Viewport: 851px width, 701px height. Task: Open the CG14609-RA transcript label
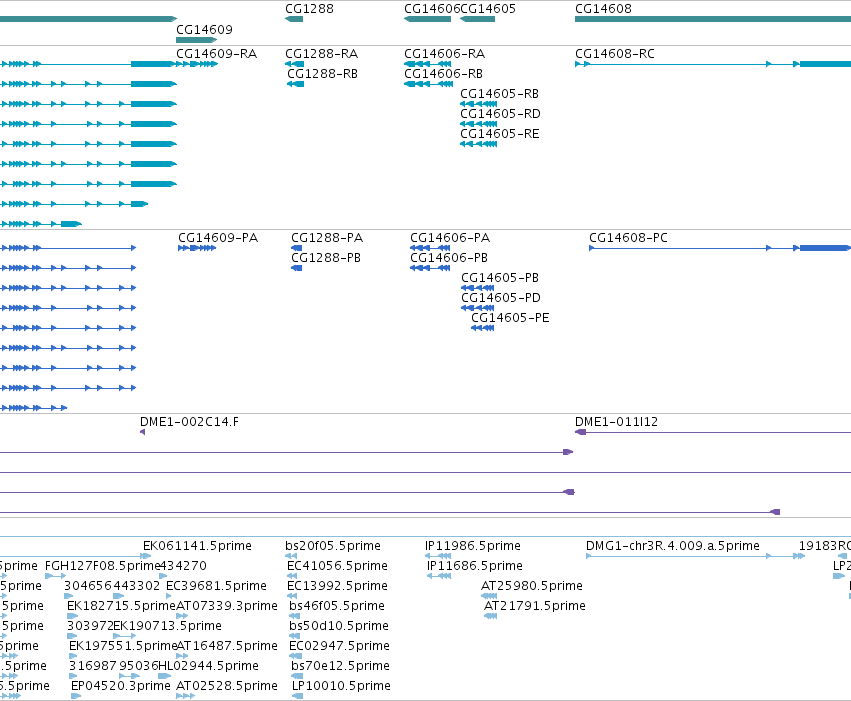(x=217, y=54)
